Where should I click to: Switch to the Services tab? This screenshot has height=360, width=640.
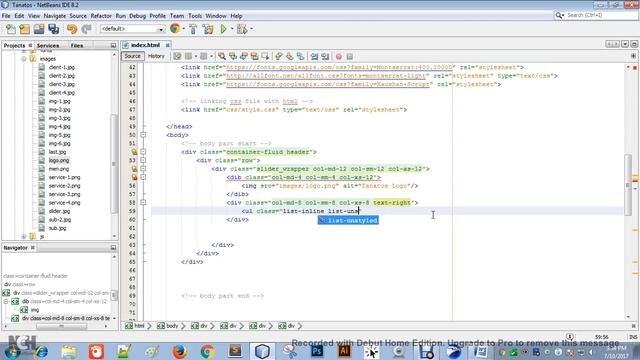[48, 45]
